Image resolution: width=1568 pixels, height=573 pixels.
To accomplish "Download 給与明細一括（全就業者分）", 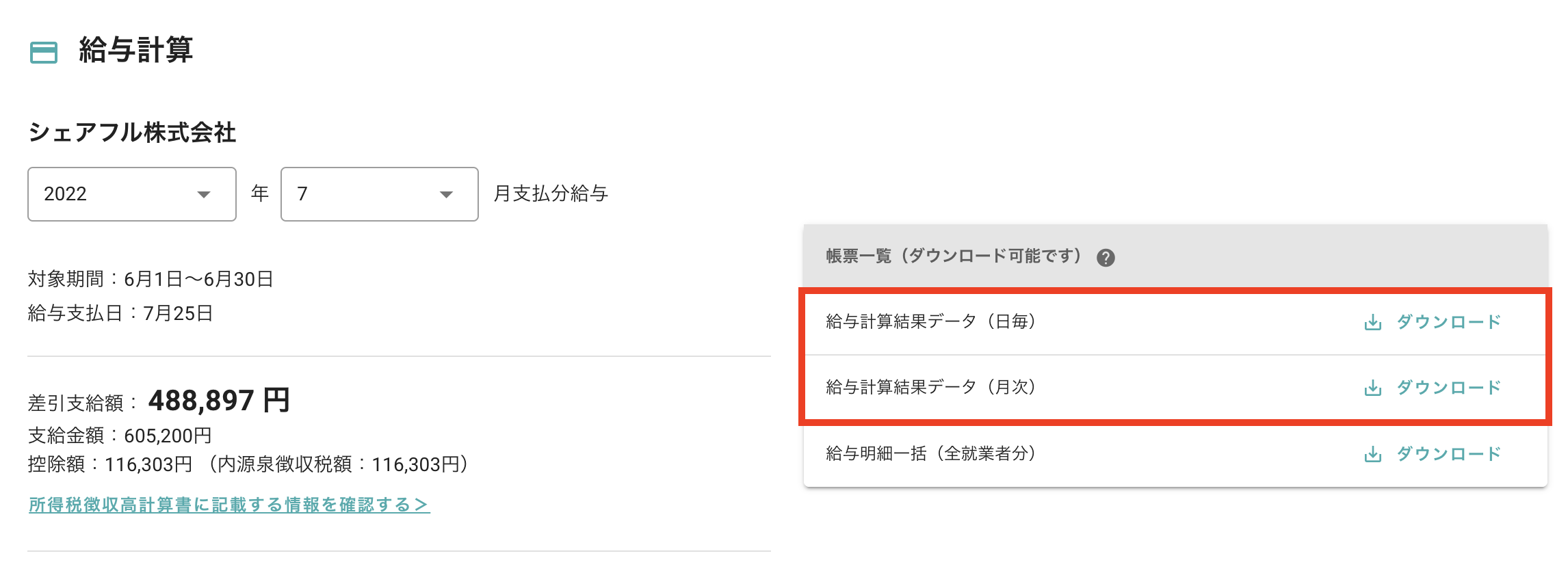I will click(x=1448, y=454).
